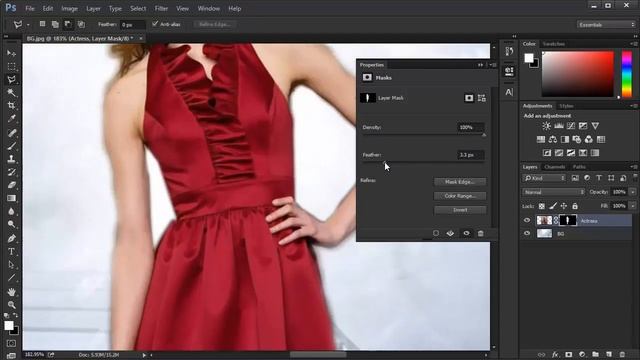Open the Layers panel flyout menu
Image resolution: width=640 pixels, height=360 pixels.
[634, 167]
